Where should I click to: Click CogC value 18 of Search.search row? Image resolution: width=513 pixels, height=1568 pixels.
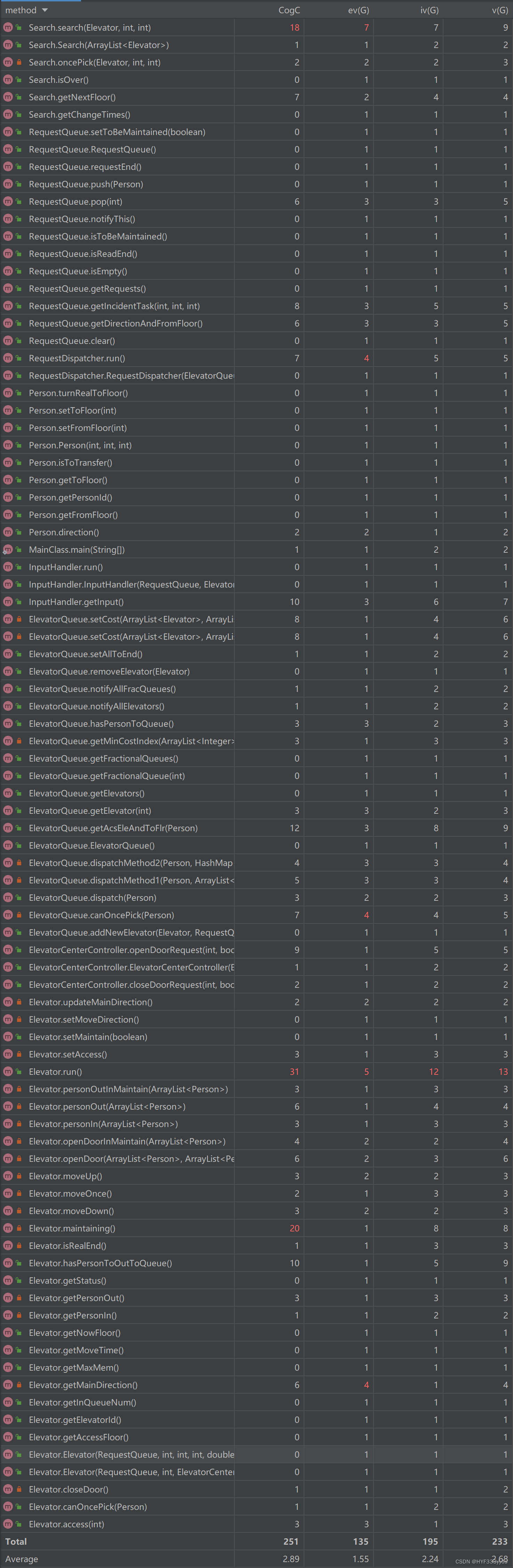tap(294, 27)
